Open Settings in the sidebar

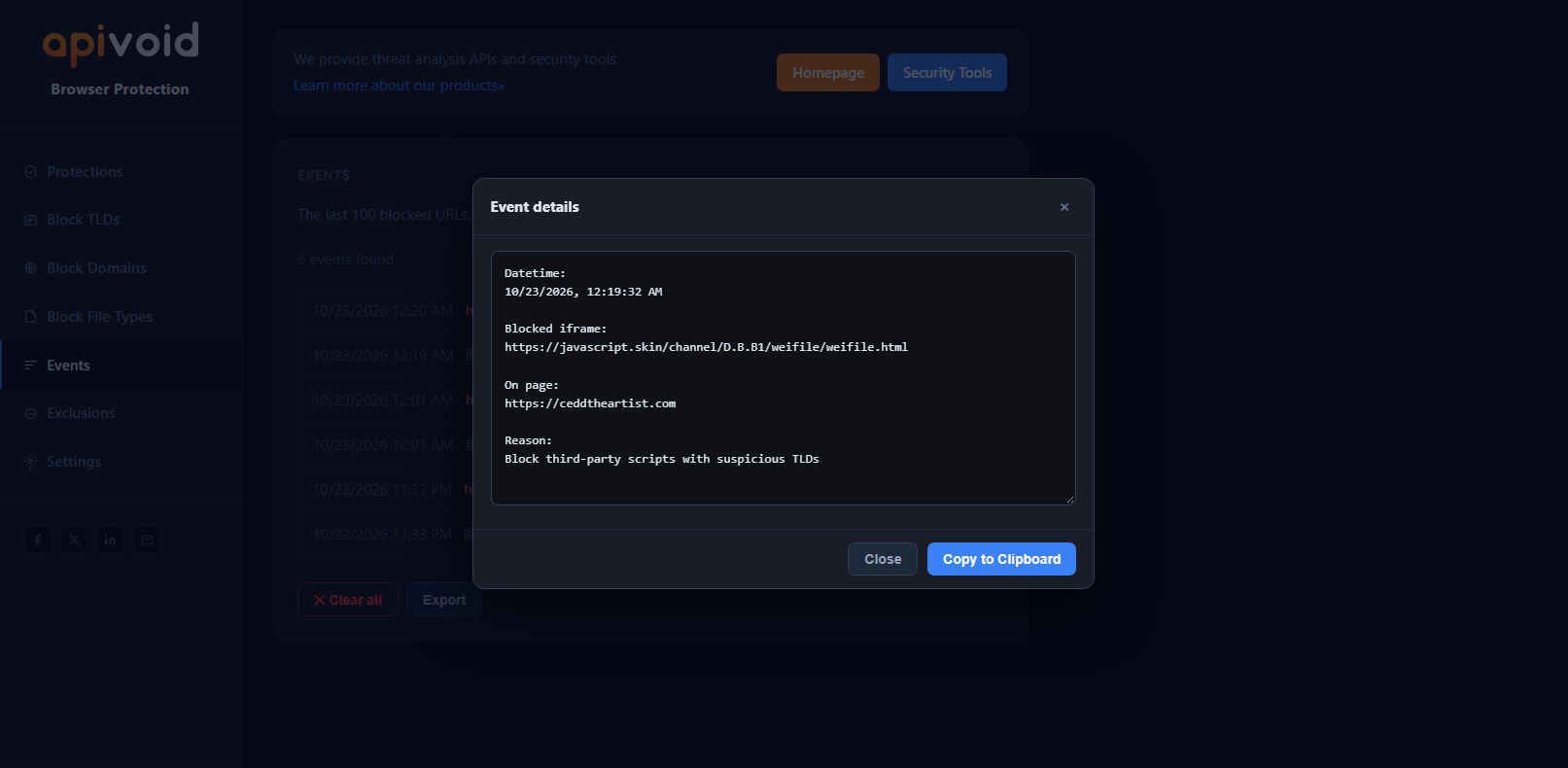tap(121, 462)
